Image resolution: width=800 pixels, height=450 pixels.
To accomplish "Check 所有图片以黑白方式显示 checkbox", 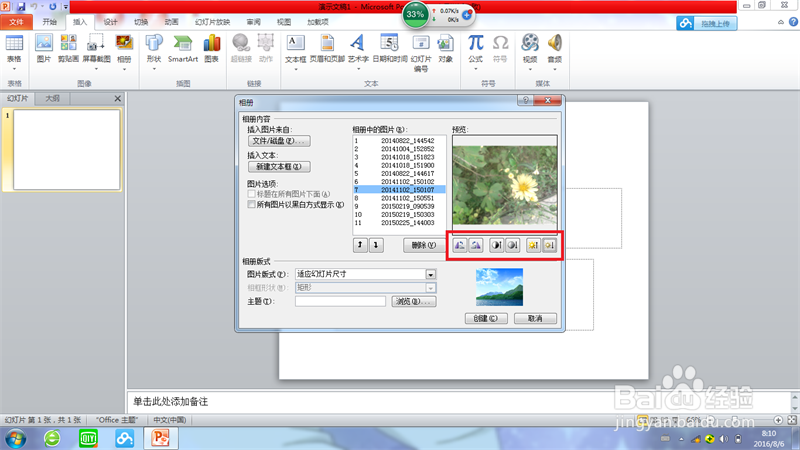I will pyautogui.click(x=252, y=205).
